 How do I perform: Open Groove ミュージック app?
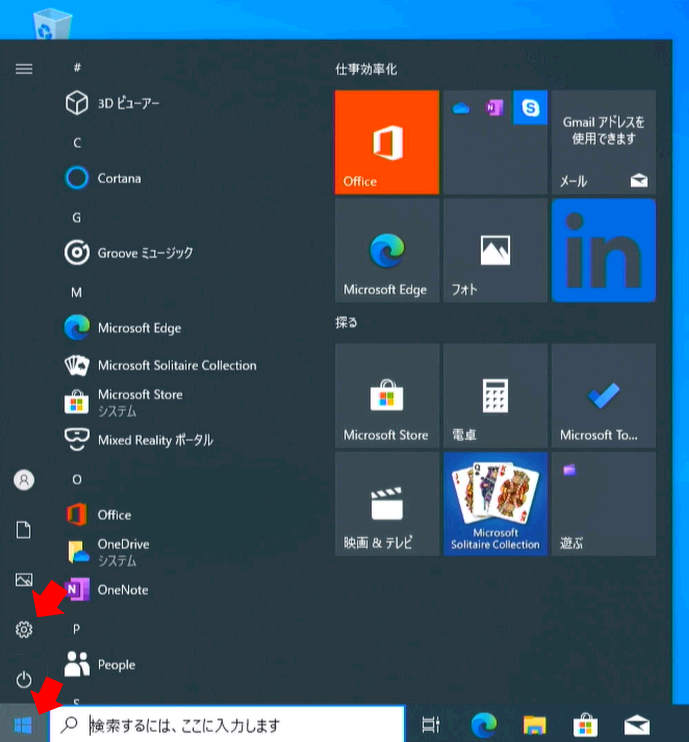(129, 253)
